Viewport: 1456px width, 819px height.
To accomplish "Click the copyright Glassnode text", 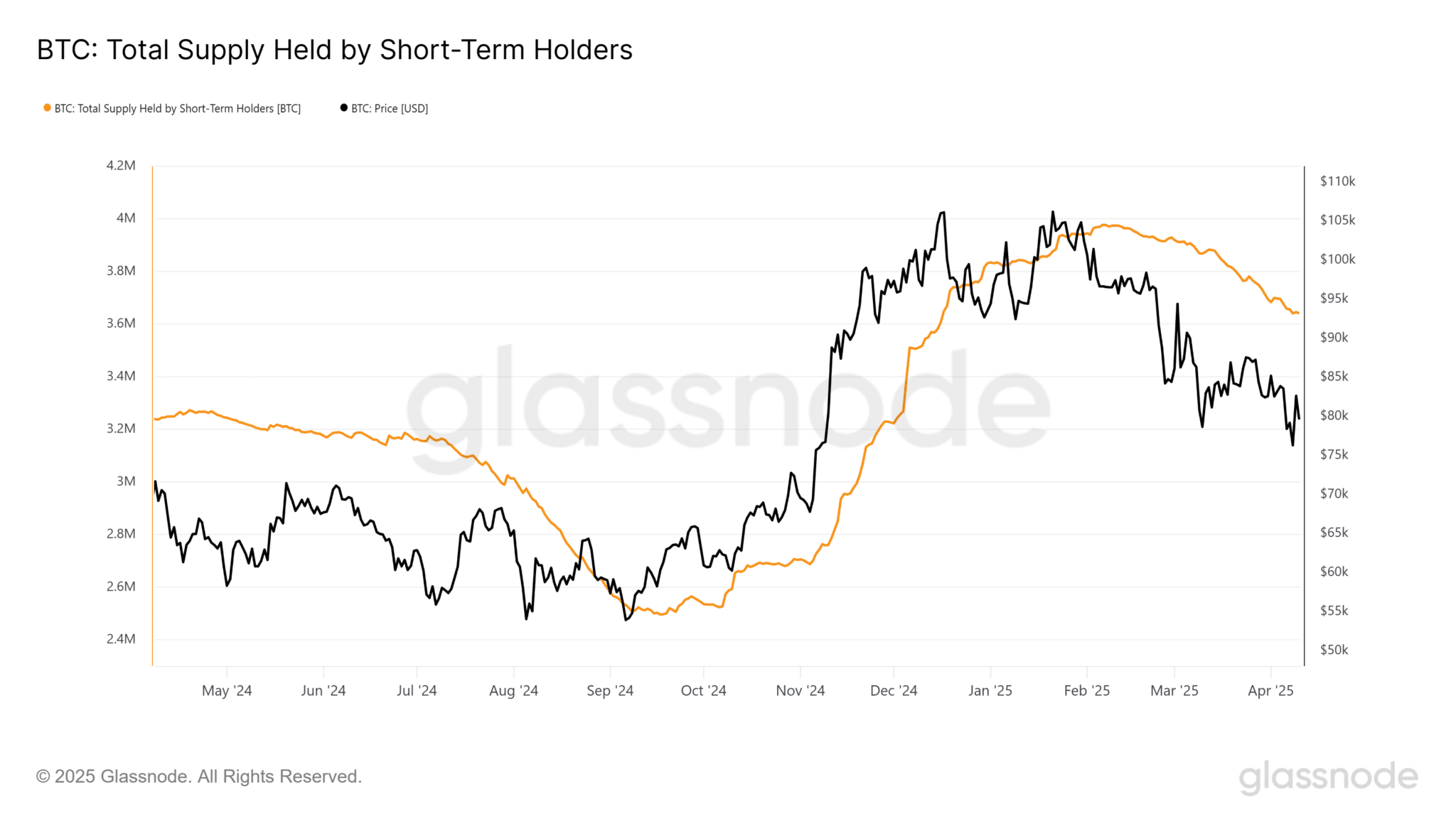I will [199, 776].
